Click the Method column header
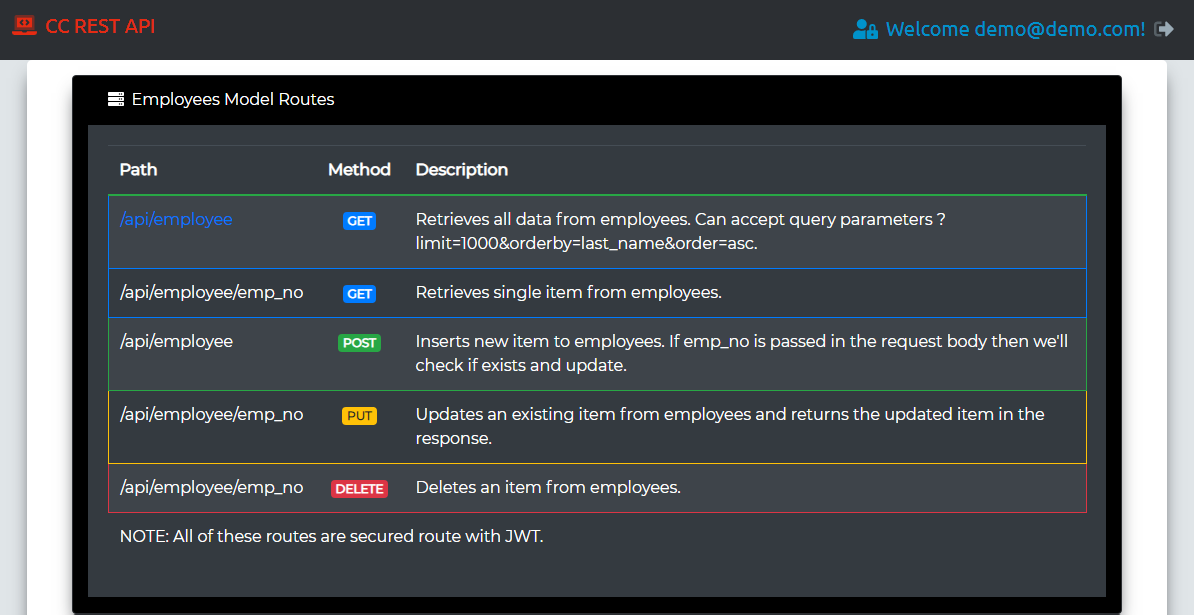 (x=359, y=169)
